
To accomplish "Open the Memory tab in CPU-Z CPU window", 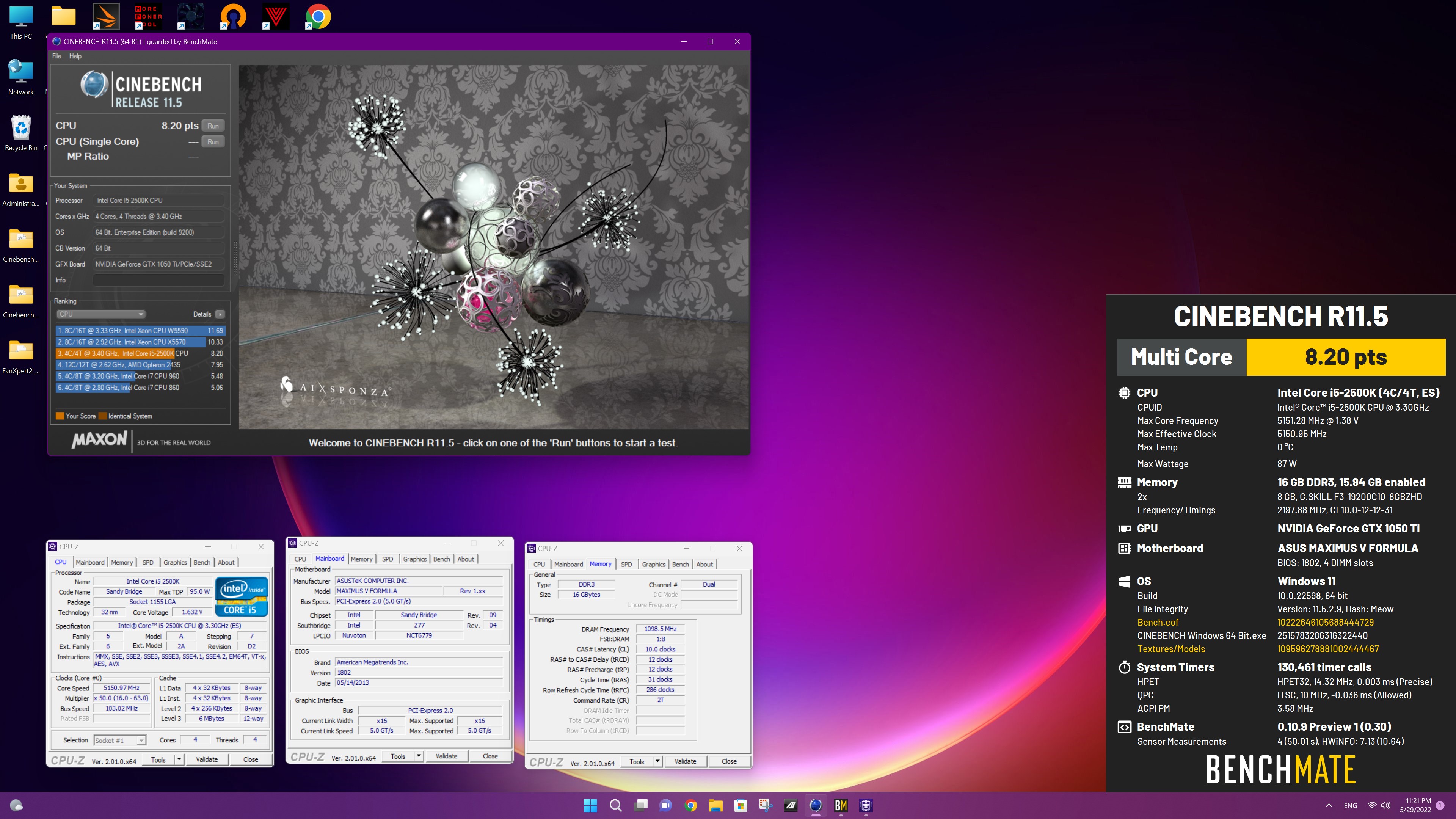I will (x=121, y=562).
